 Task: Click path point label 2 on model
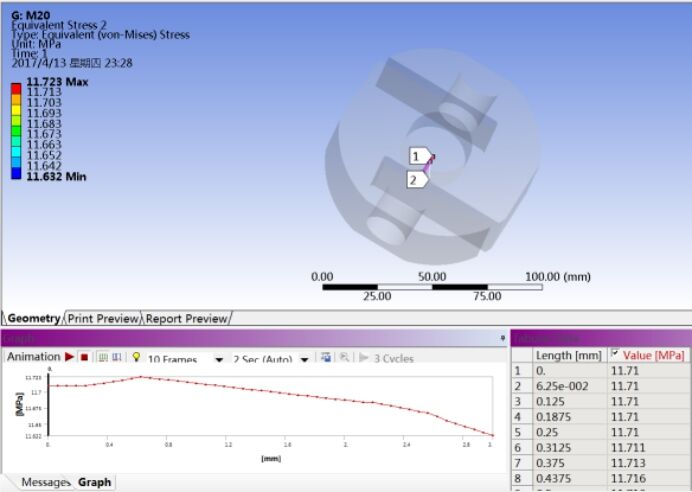414,180
